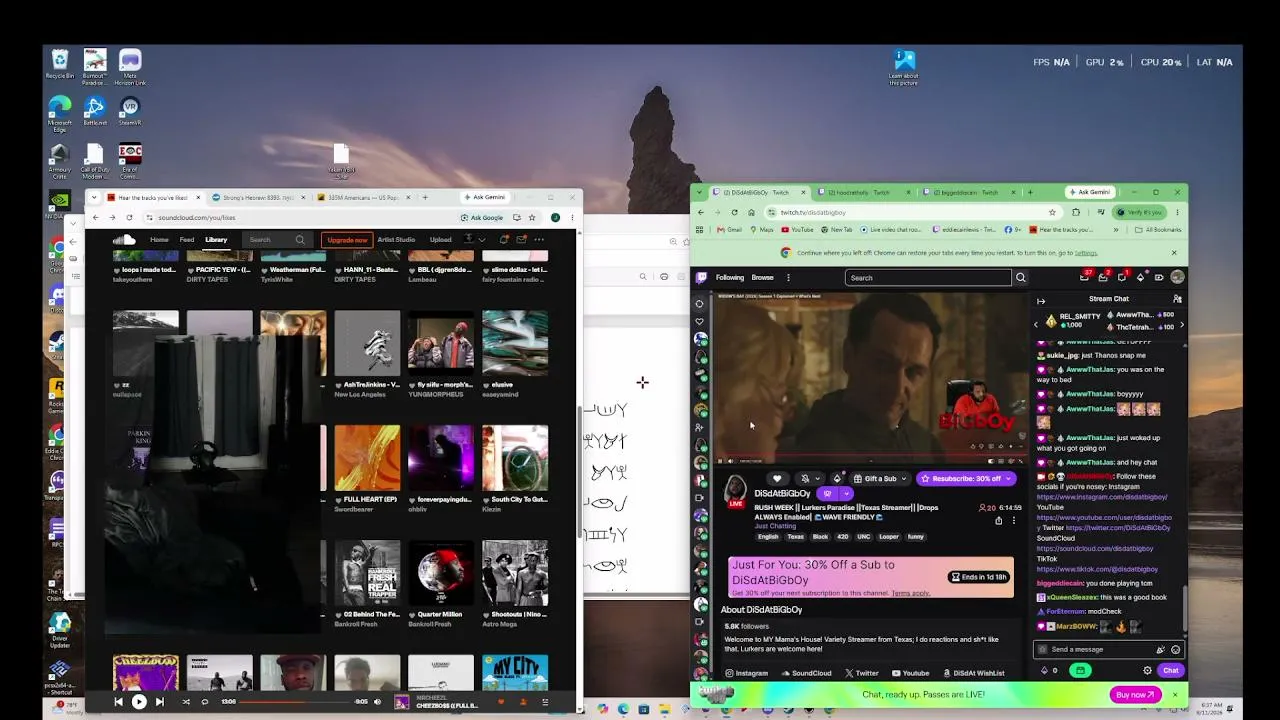Viewport: 1280px width, 720px height.
Task: Expand the Gift a Sub dropdown
Action: pyautogui.click(x=904, y=478)
